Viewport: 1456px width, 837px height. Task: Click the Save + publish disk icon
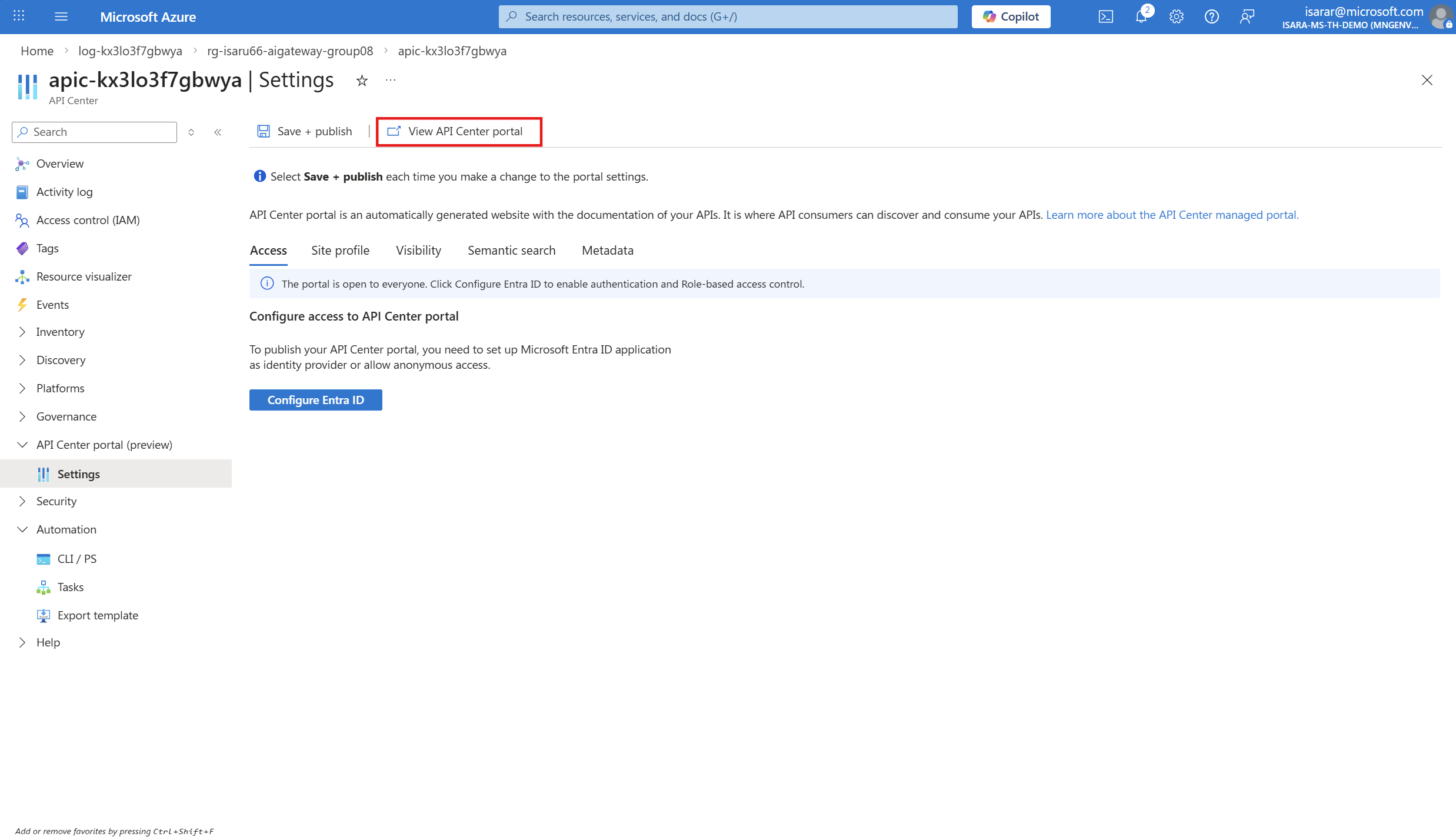pyautogui.click(x=264, y=131)
